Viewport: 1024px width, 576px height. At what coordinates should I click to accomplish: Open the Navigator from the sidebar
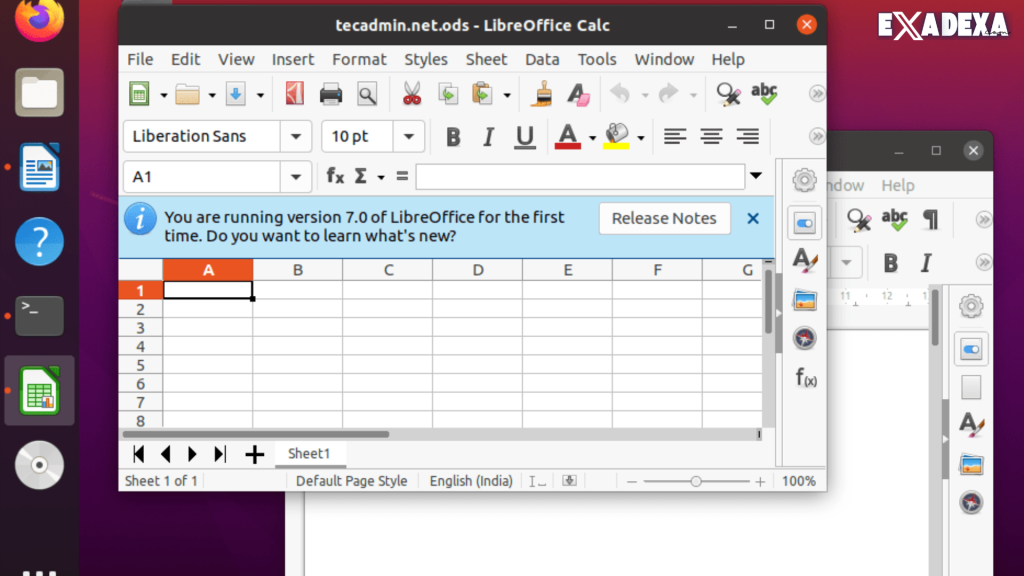(804, 337)
